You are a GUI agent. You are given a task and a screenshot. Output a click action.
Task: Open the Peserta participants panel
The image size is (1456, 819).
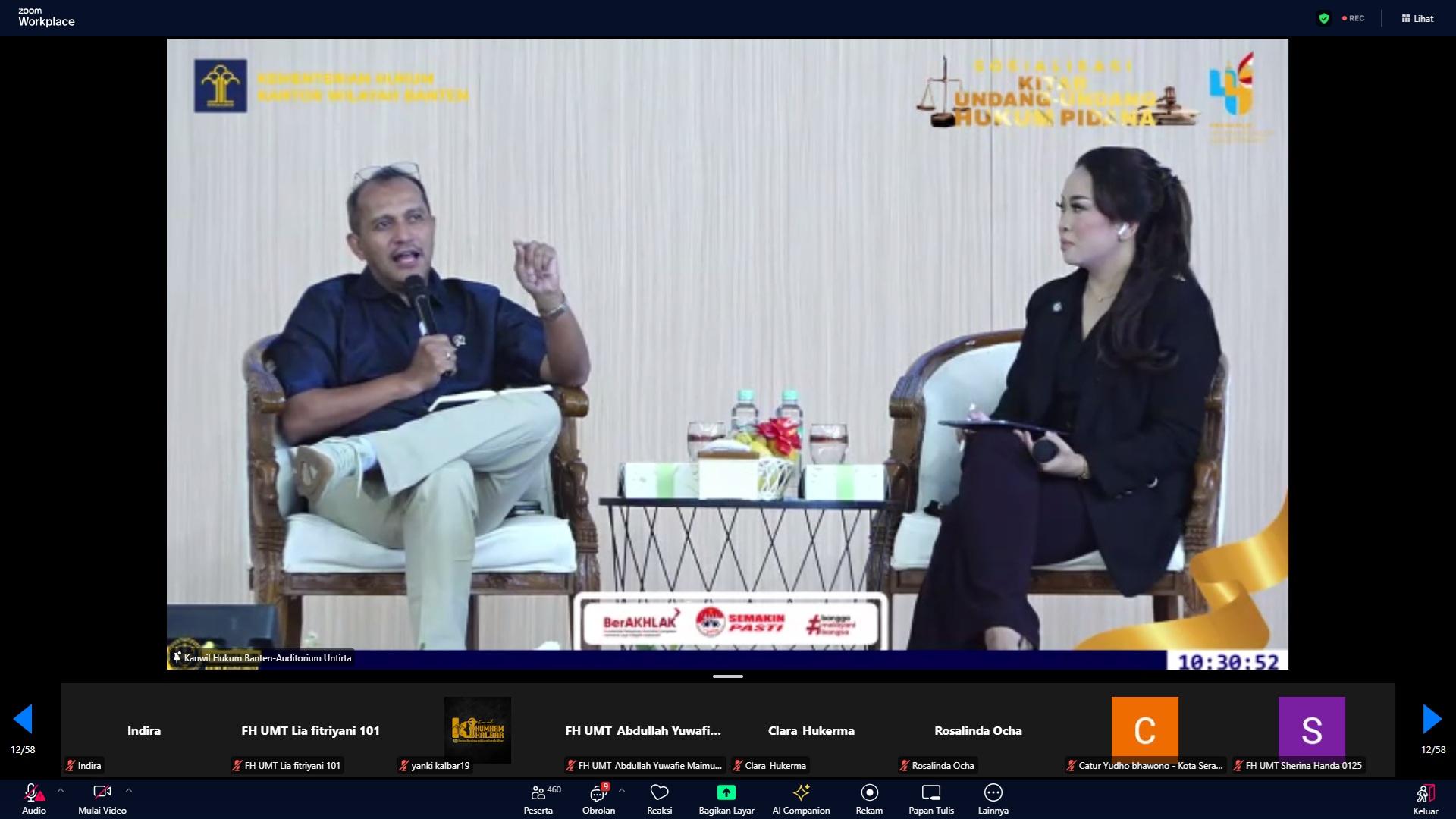tap(538, 799)
